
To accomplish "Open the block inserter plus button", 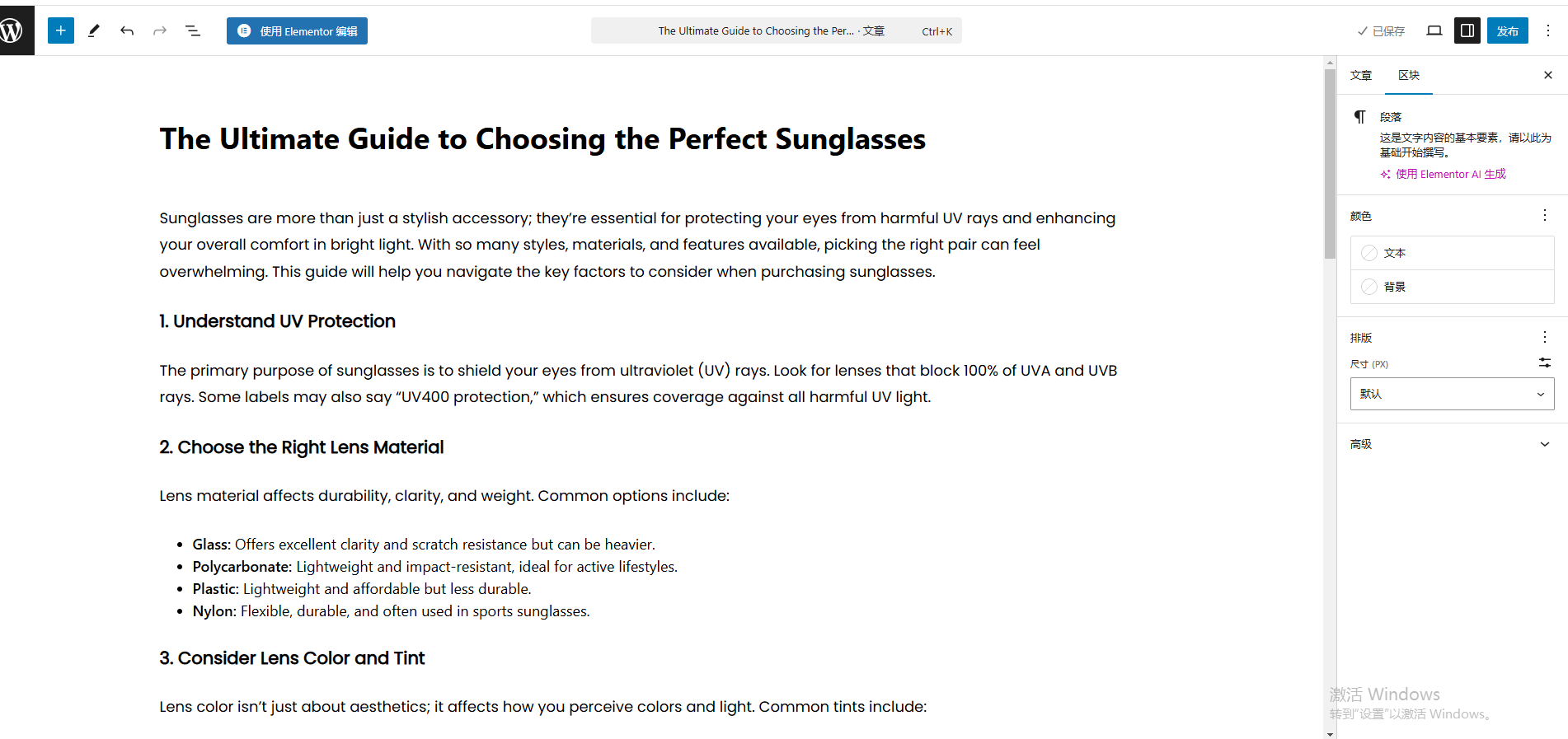I will [x=60, y=30].
